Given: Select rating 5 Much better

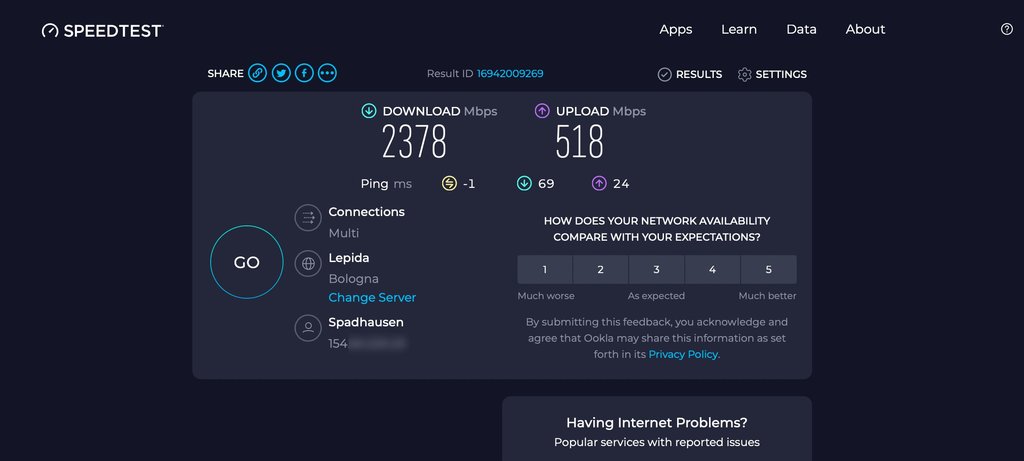Looking at the screenshot, I should 768,269.
